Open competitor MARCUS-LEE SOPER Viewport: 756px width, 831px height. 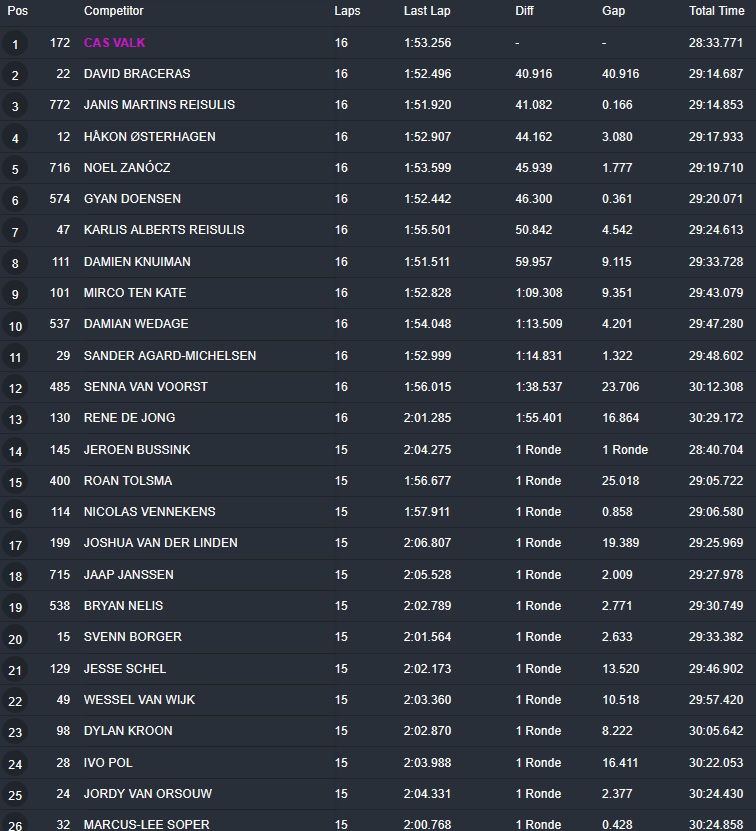[148, 824]
